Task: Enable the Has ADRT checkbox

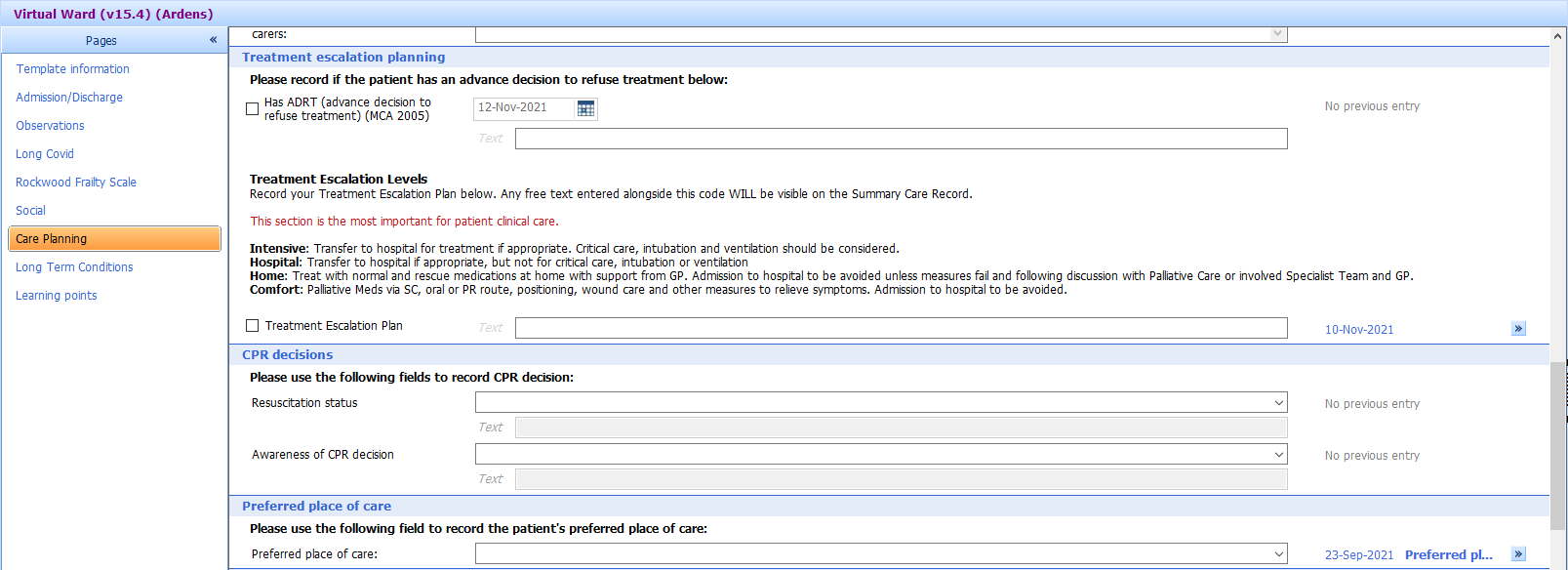Action: point(252,107)
